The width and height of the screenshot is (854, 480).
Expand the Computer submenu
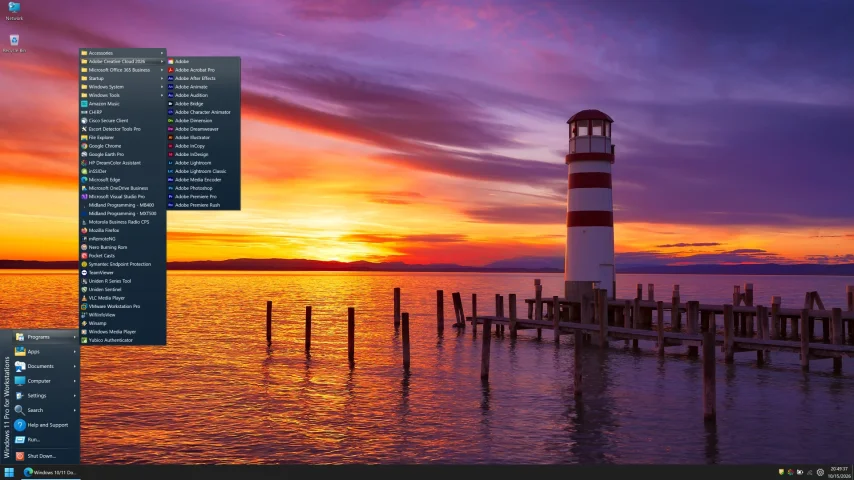coord(46,381)
